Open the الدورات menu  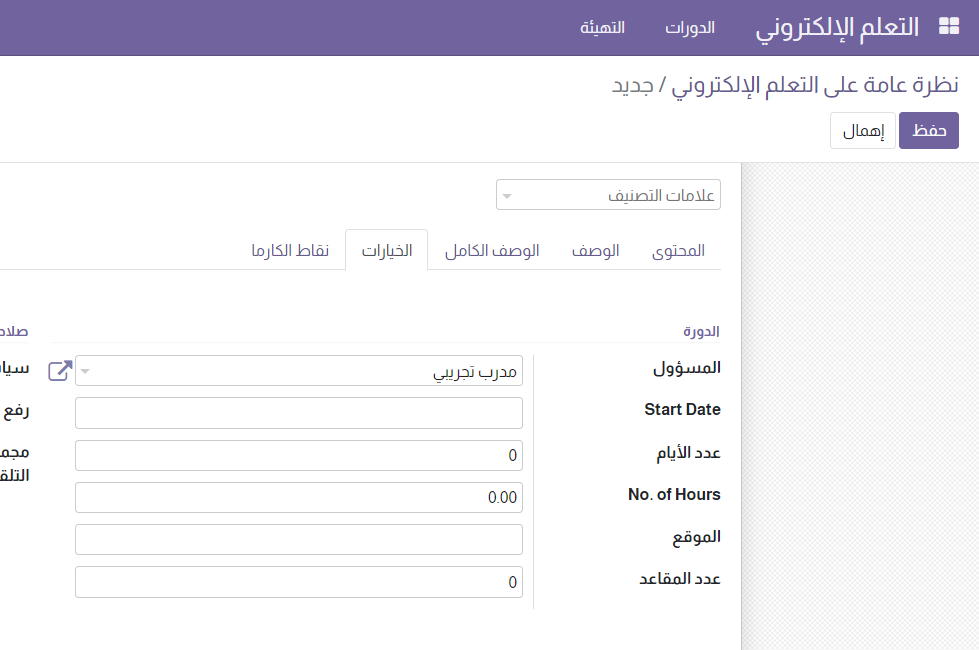pos(690,28)
